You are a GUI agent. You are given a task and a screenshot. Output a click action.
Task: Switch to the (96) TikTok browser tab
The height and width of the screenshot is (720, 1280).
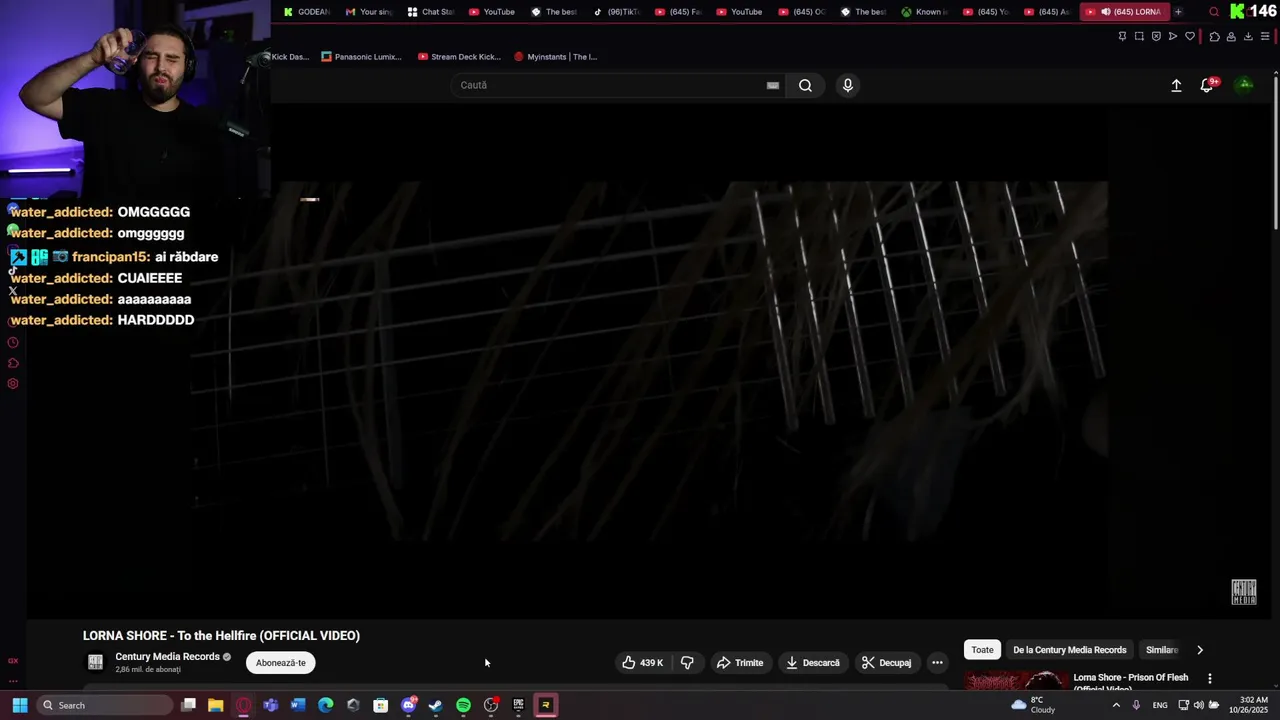tap(617, 12)
